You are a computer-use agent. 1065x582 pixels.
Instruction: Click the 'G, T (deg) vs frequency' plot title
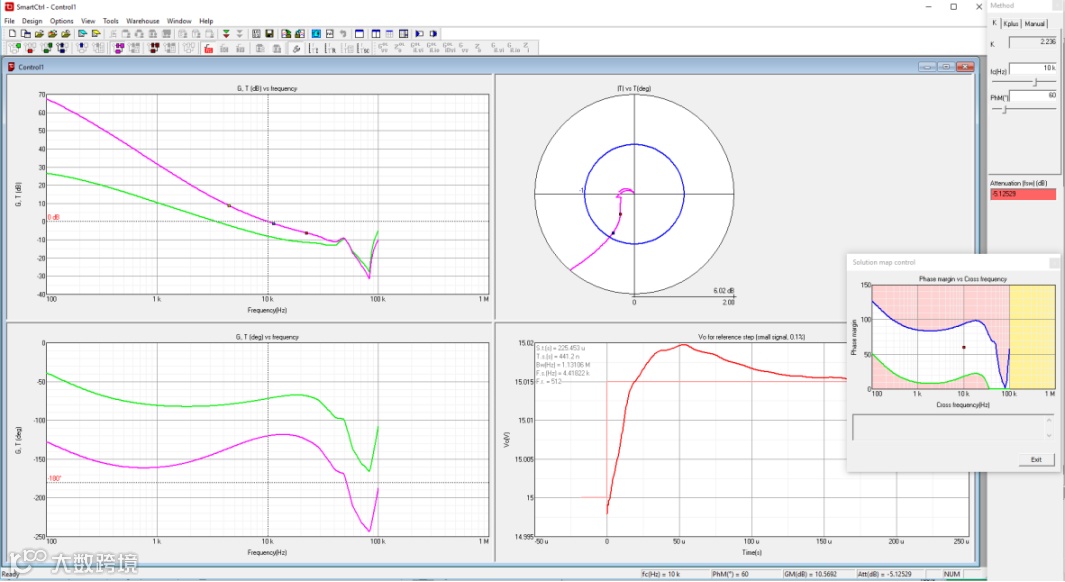tap(267, 337)
